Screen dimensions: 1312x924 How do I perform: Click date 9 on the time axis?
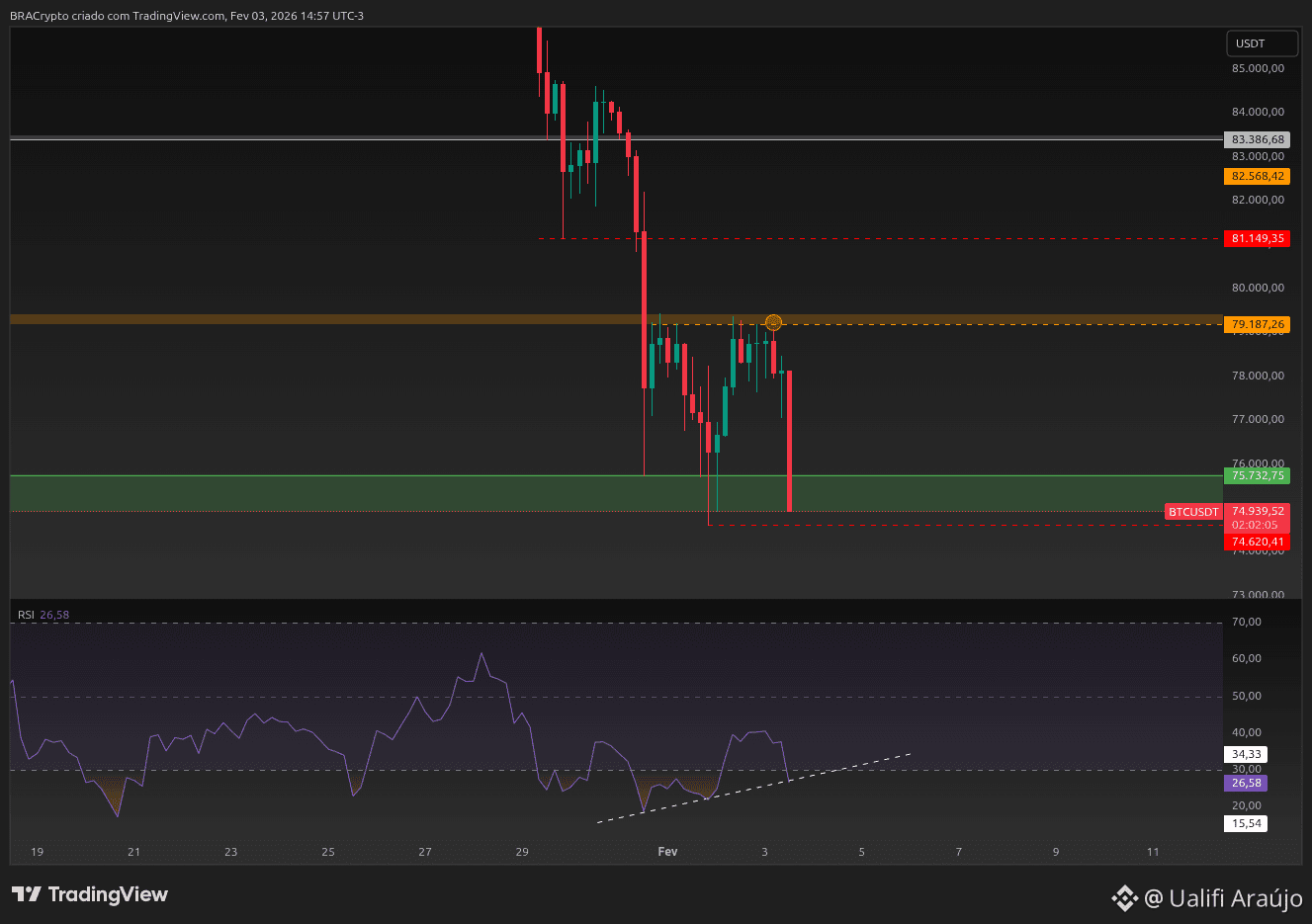pyautogui.click(x=1056, y=852)
